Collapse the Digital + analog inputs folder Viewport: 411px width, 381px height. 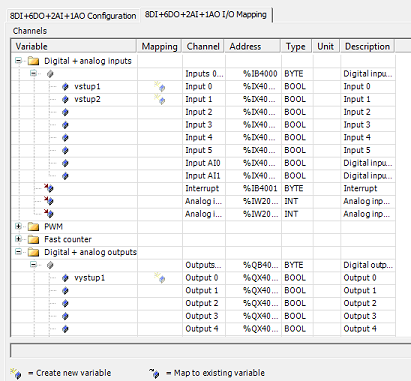pyautogui.click(x=18, y=61)
